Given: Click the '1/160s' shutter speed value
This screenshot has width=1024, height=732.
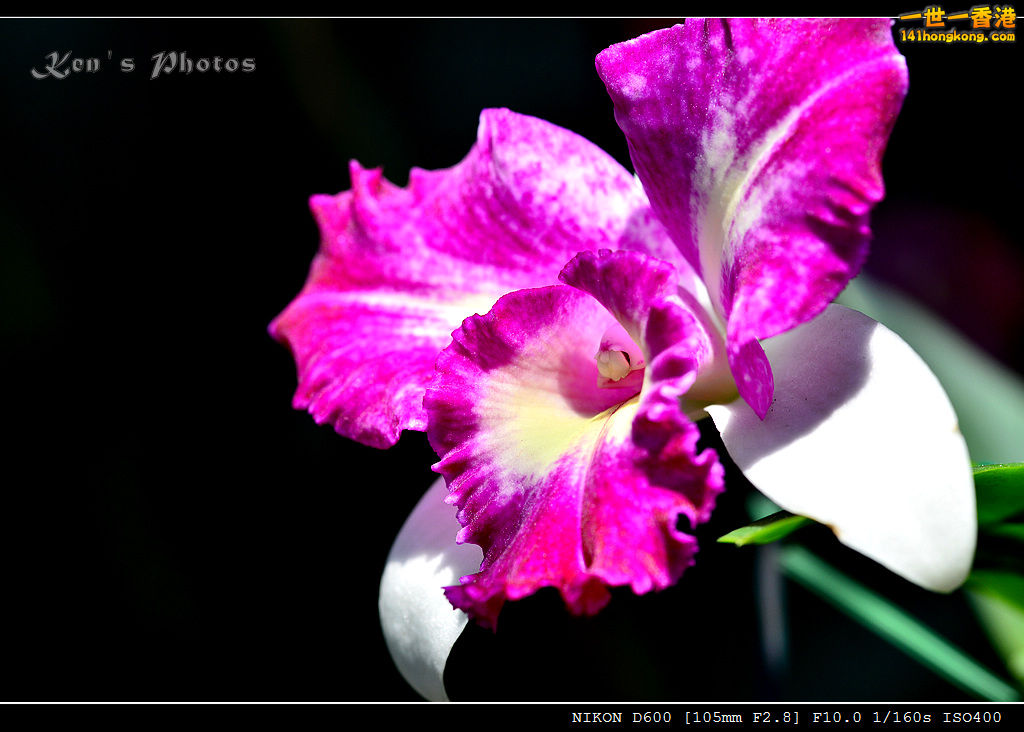Looking at the screenshot, I should point(902,717).
